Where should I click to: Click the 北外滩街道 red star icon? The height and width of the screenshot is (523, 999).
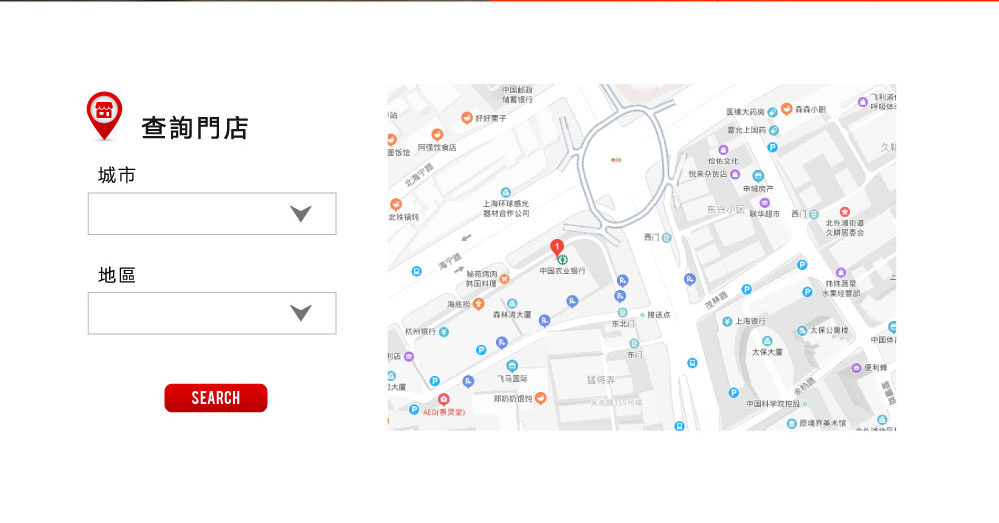(x=844, y=212)
